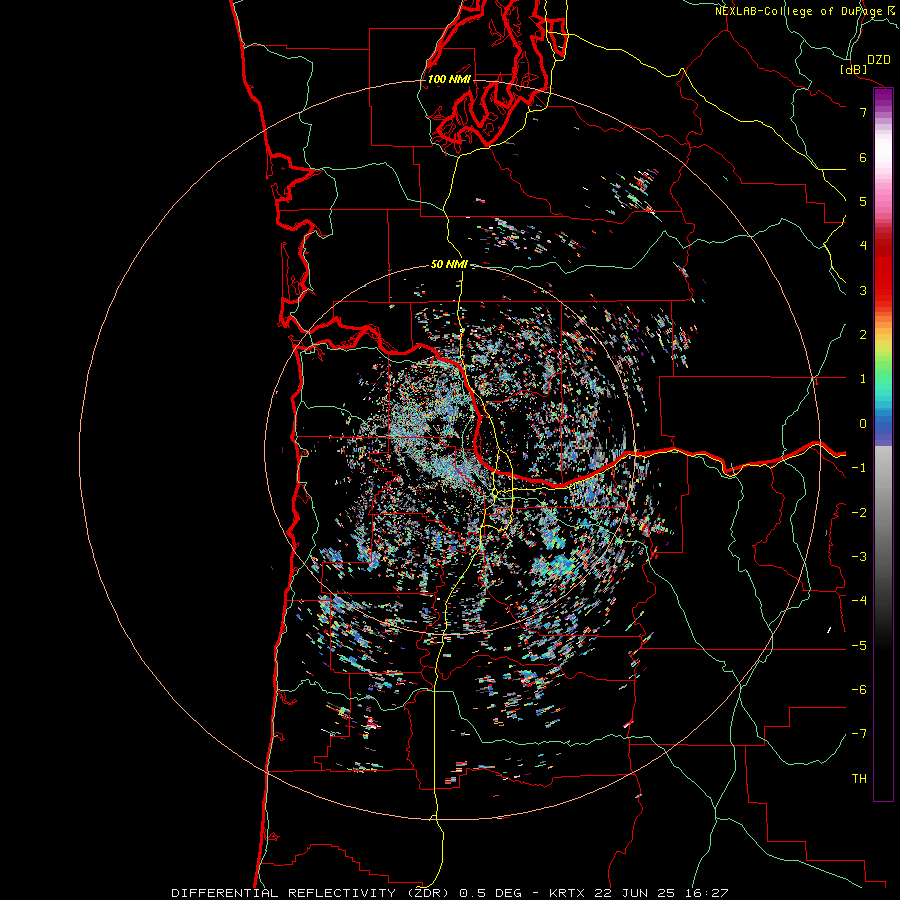Click the [dB] units label
The height and width of the screenshot is (900, 900).
(854, 69)
